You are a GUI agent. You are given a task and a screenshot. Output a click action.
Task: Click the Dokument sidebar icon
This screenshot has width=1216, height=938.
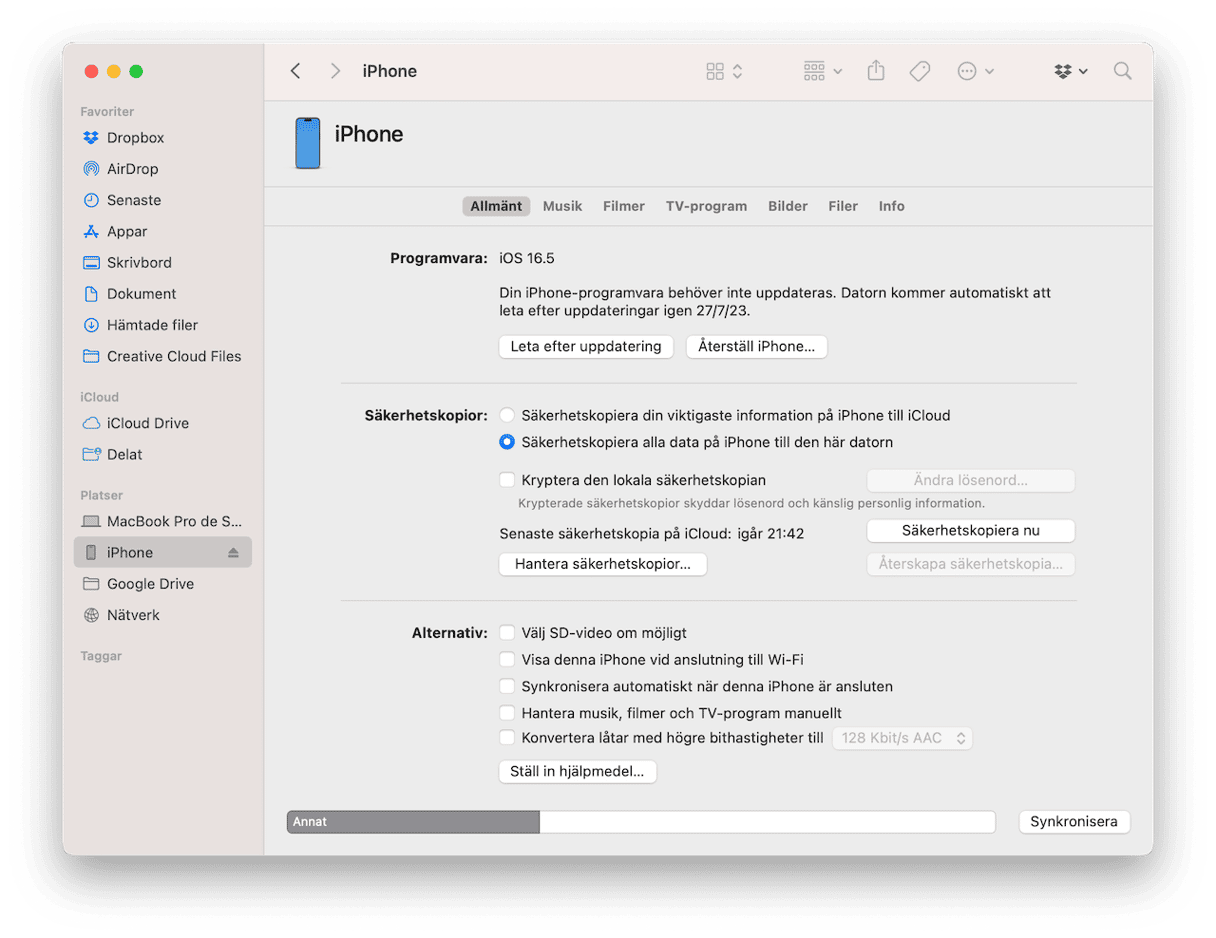click(91, 294)
